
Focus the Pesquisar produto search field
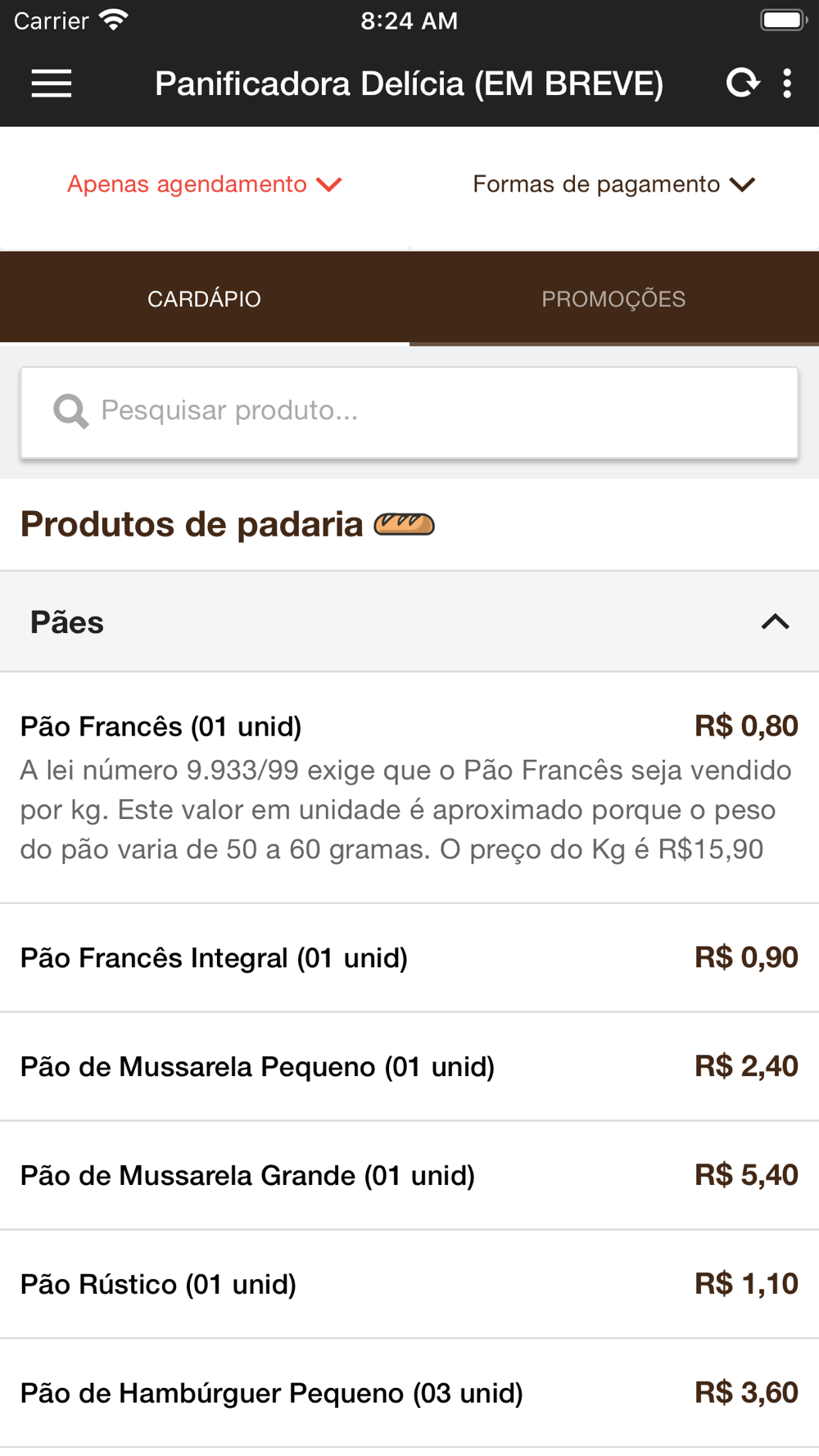coord(409,412)
